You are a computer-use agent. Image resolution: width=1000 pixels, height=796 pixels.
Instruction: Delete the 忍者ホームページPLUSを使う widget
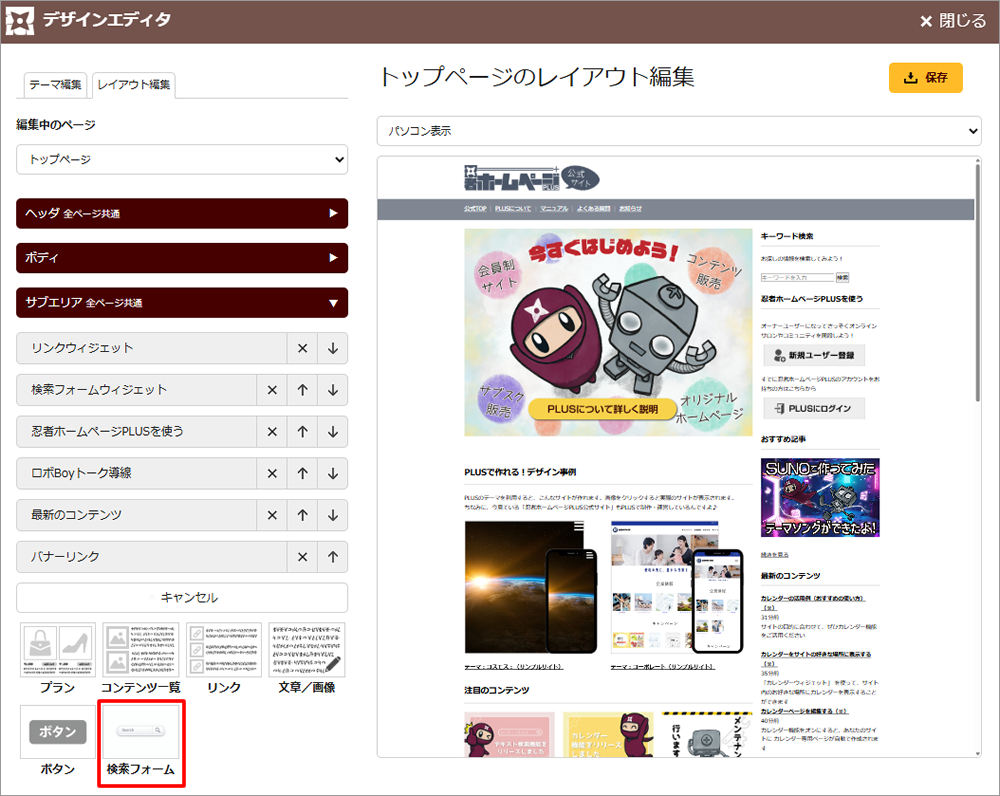pyautogui.click(x=271, y=432)
